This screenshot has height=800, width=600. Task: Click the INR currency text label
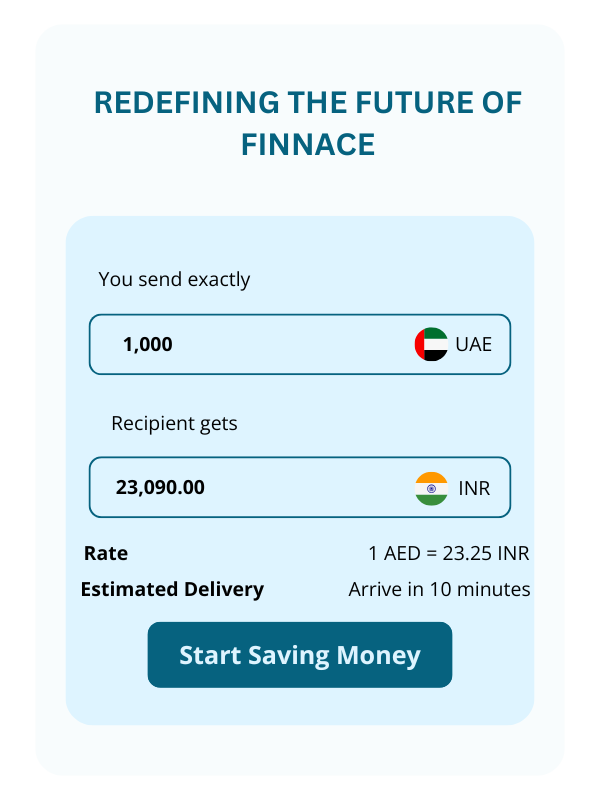(x=474, y=489)
